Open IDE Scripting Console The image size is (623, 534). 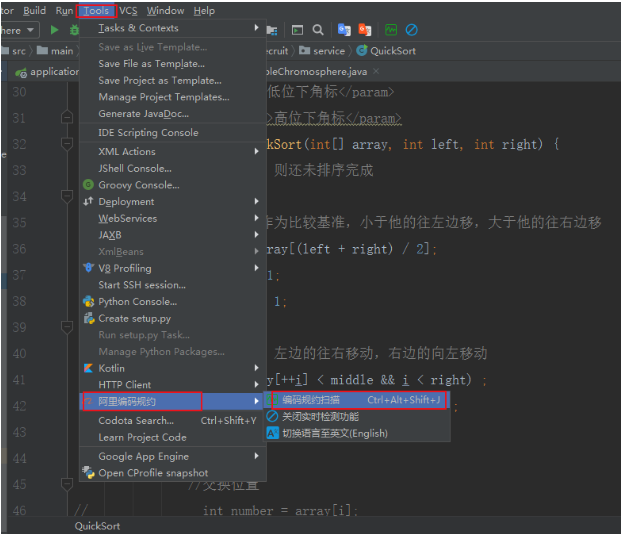tap(173, 132)
